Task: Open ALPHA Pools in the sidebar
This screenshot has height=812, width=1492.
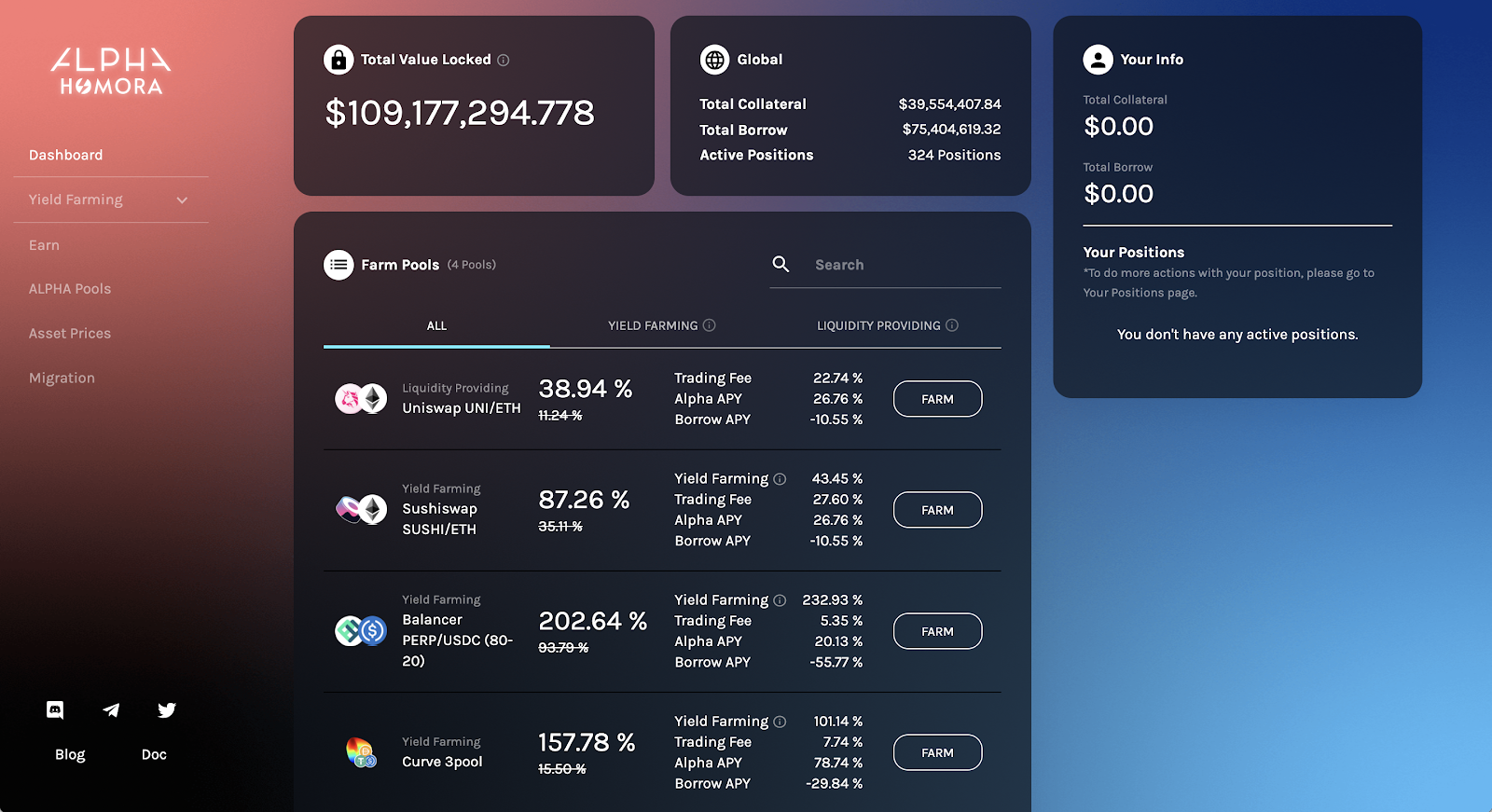Action: coord(70,289)
